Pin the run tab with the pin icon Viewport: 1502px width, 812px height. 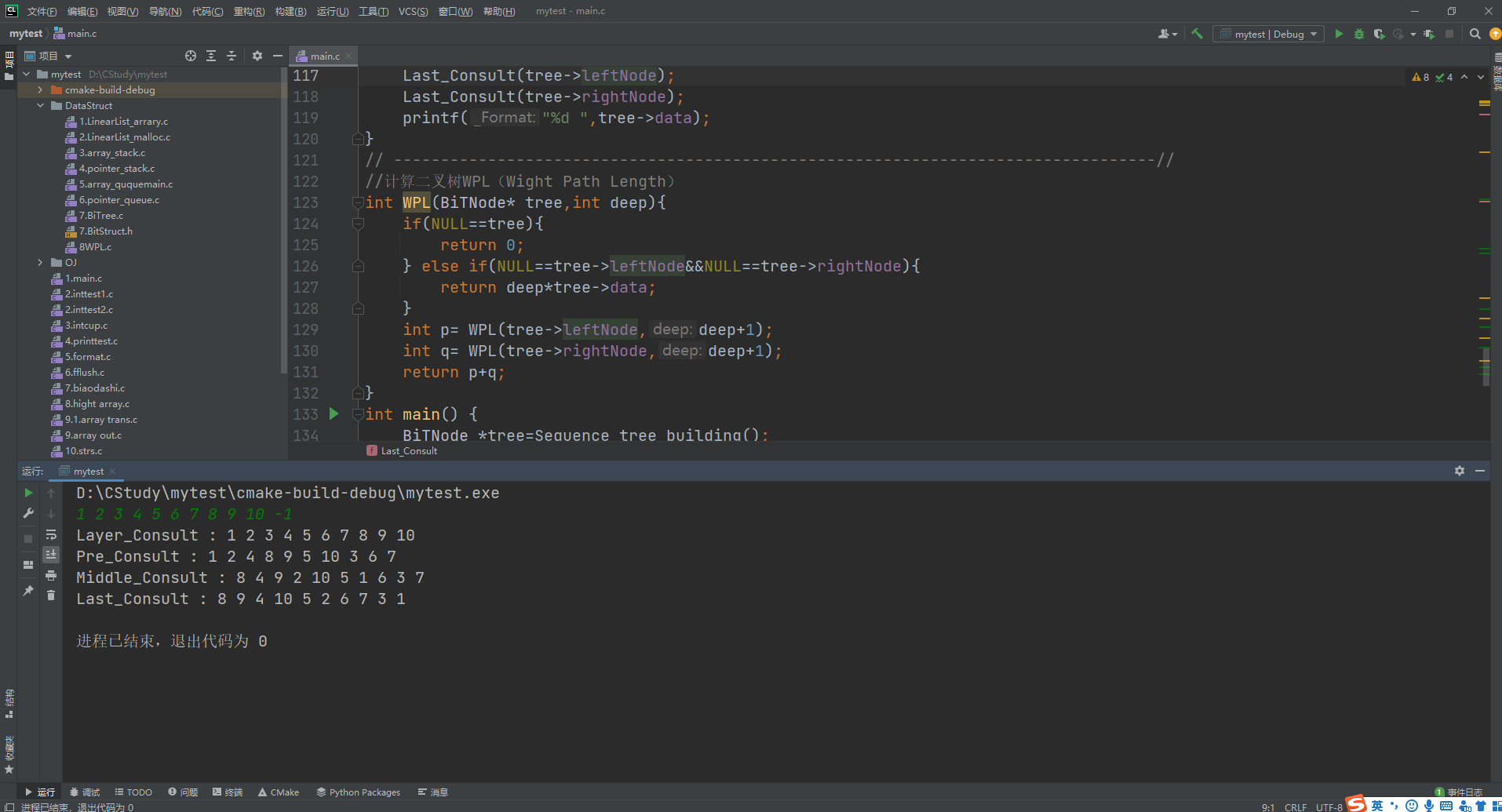(x=28, y=591)
